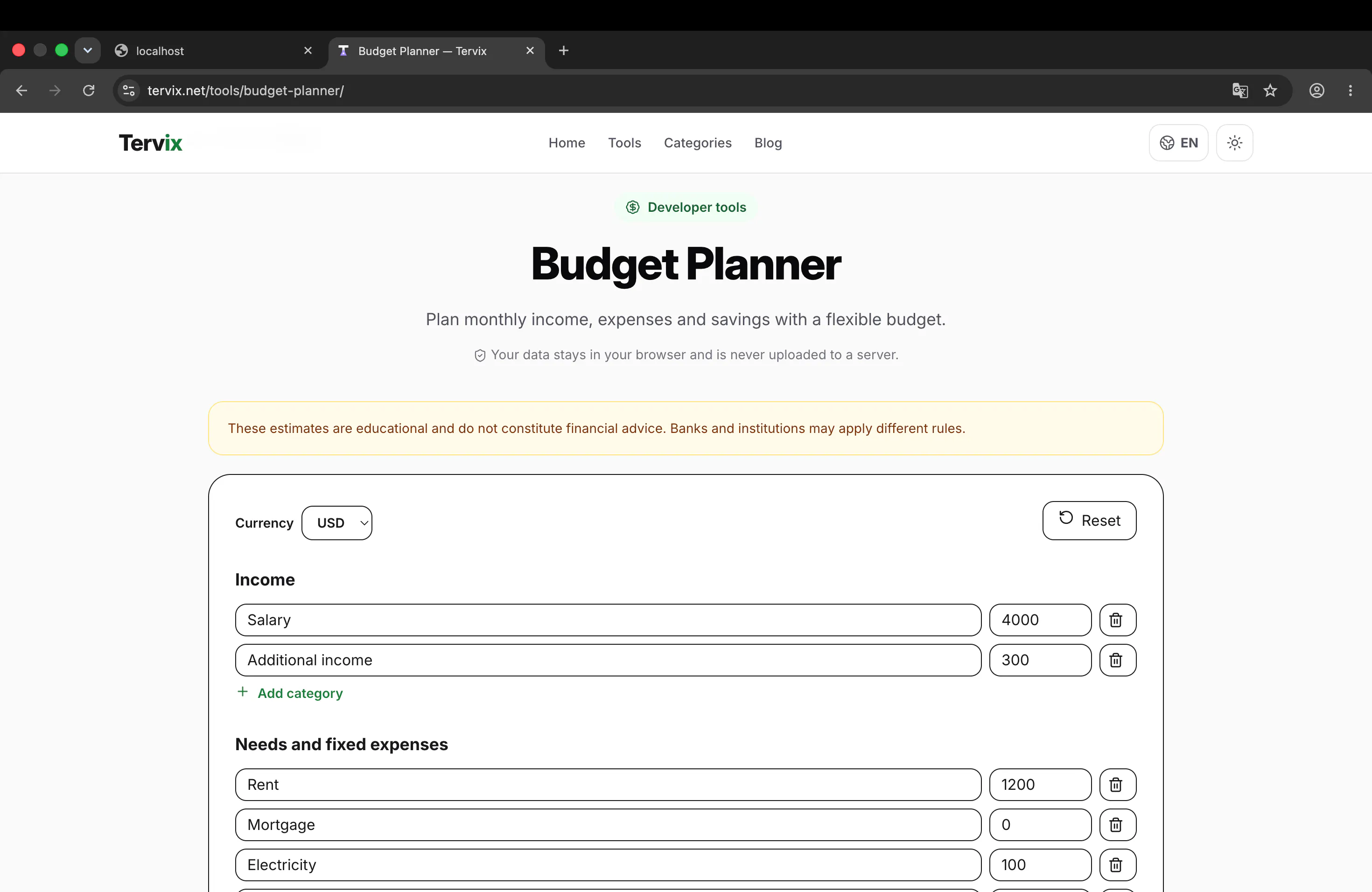The height and width of the screenshot is (892, 1372).
Task: Bookmark this page with star icon
Action: point(1270,91)
